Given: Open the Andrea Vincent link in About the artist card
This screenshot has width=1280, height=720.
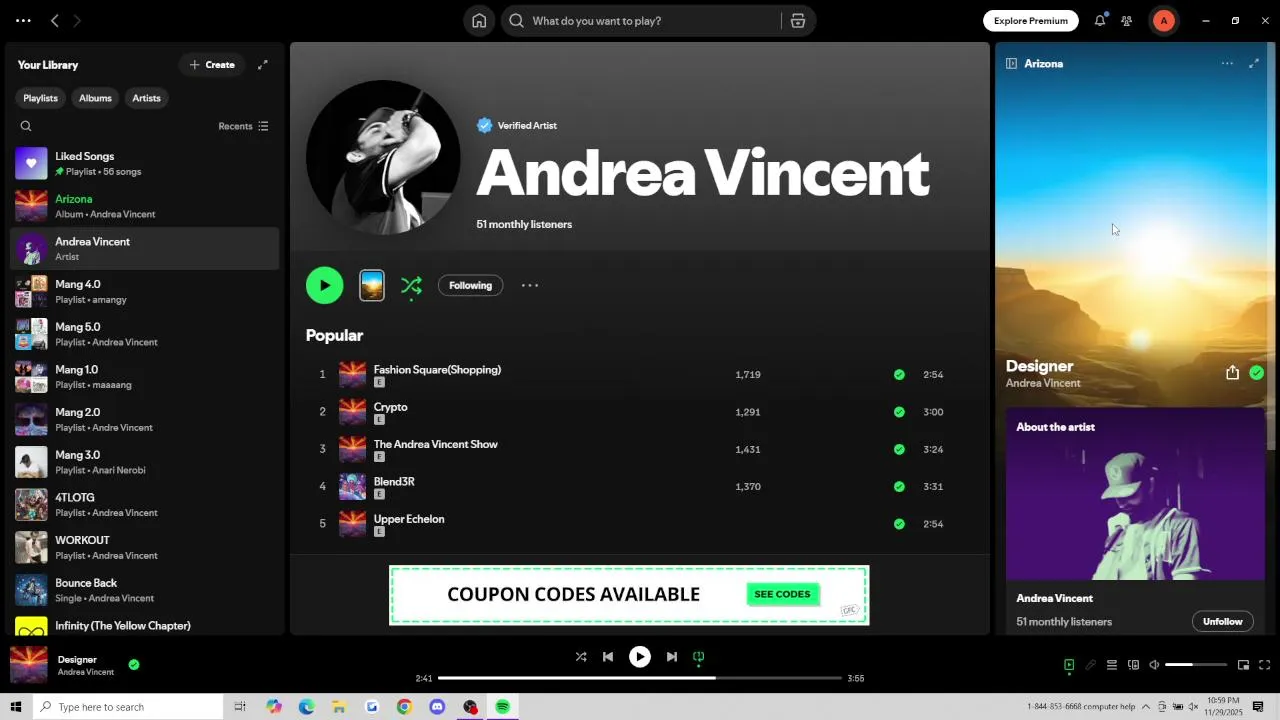Looking at the screenshot, I should pyautogui.click(x=1054, y=599).
